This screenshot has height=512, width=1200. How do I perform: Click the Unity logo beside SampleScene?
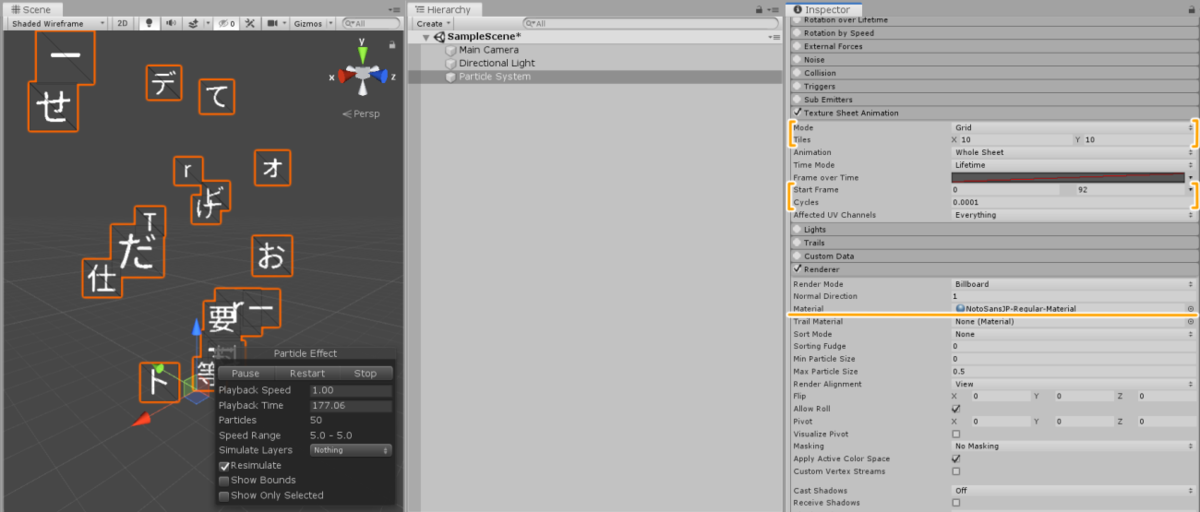pos(440,36)
